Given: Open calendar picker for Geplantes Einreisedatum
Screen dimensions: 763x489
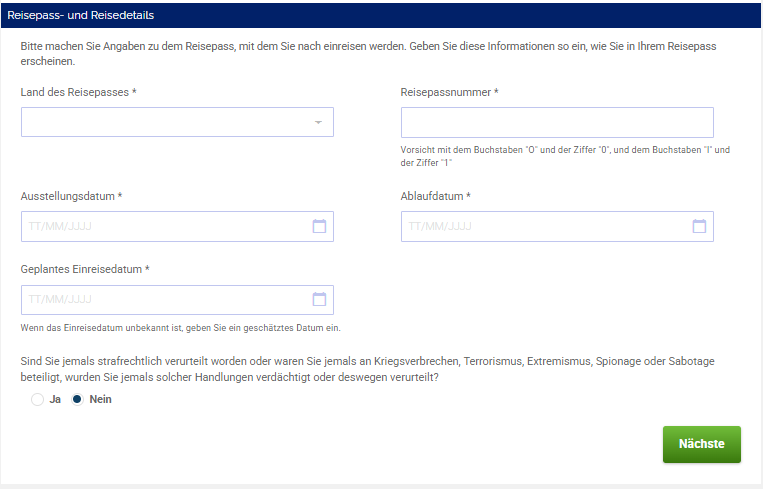Looking at the screenshot, I should (319, 299).
